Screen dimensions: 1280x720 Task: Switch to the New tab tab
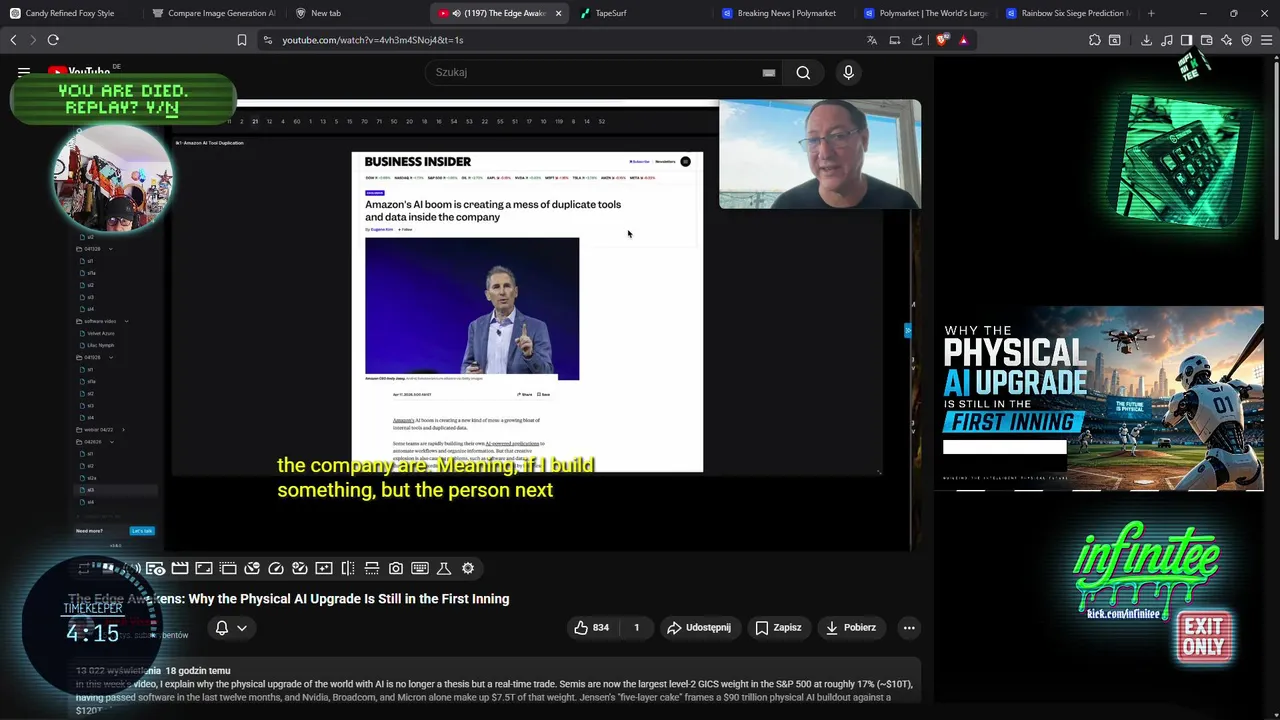click(x=357, y=13)
